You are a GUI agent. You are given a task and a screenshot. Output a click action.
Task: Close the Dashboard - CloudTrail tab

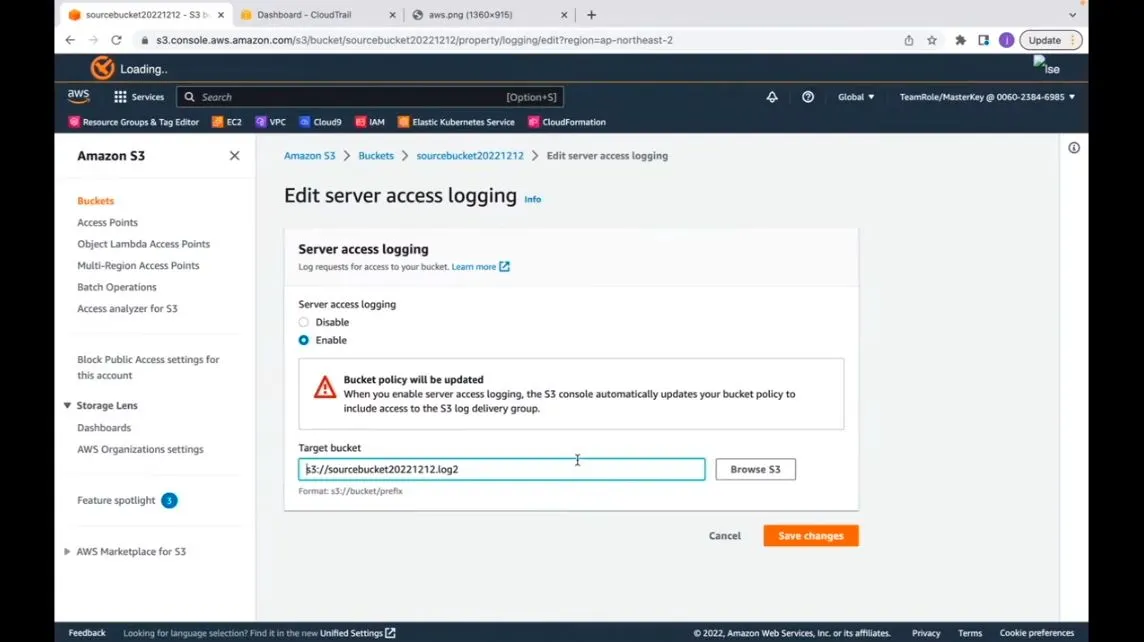click(x=392, y=15)
